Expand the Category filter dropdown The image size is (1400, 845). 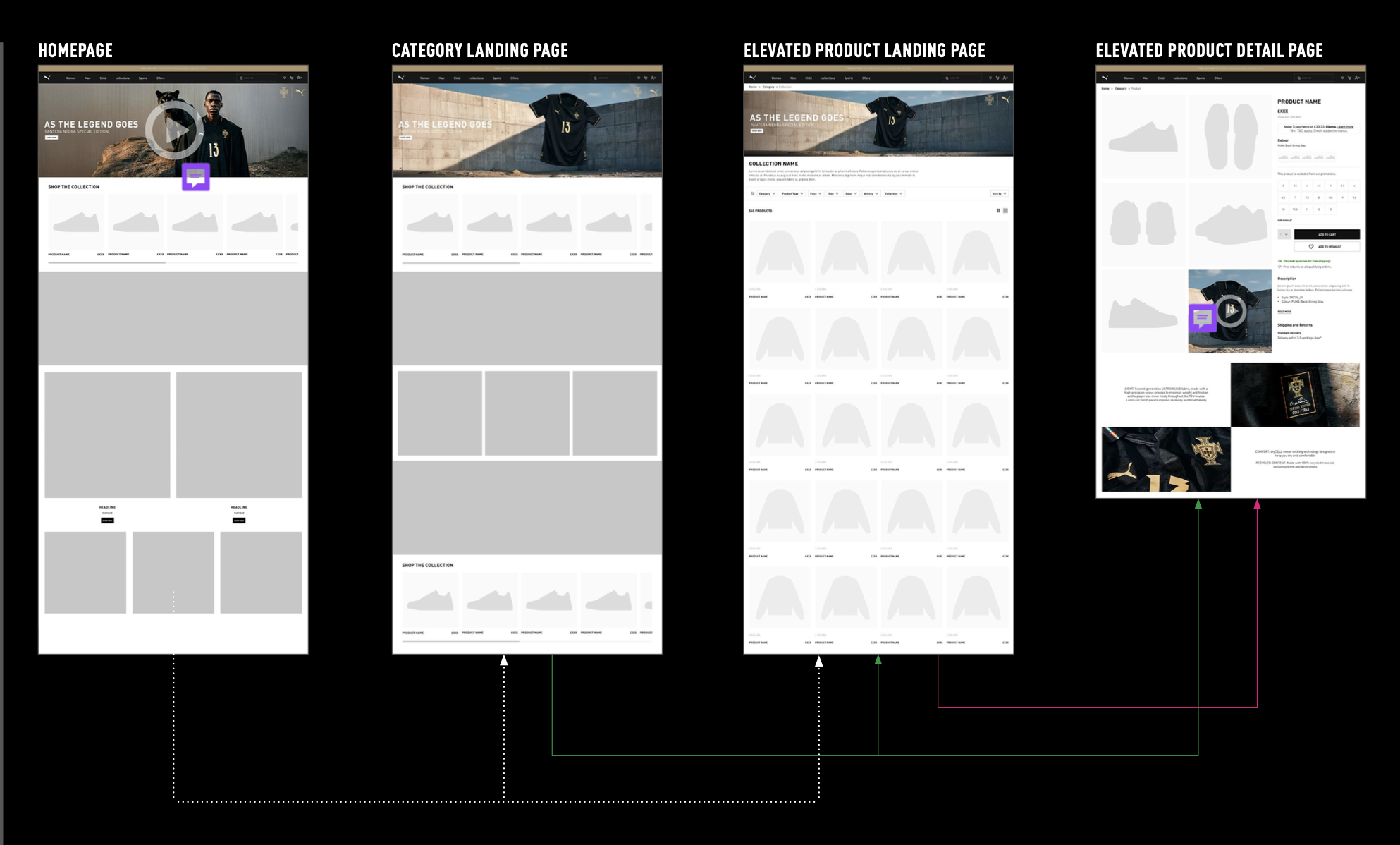[x=767, y=193]
